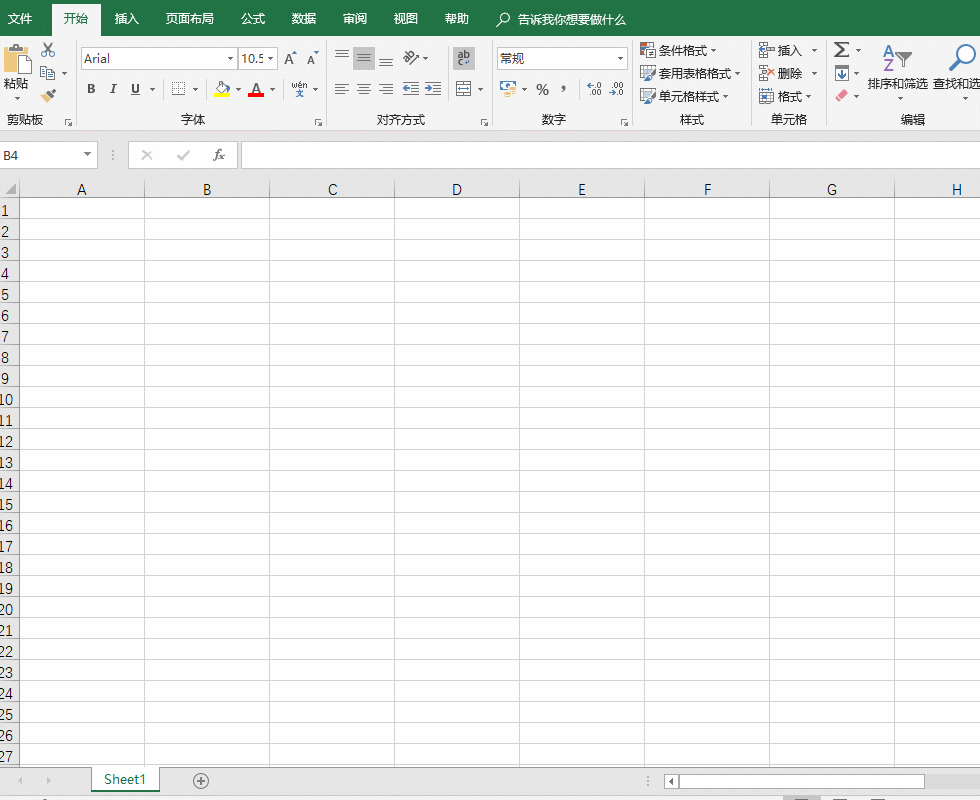Switch to 审阅 review tab

pyautogui.click(x=355, y=19)
